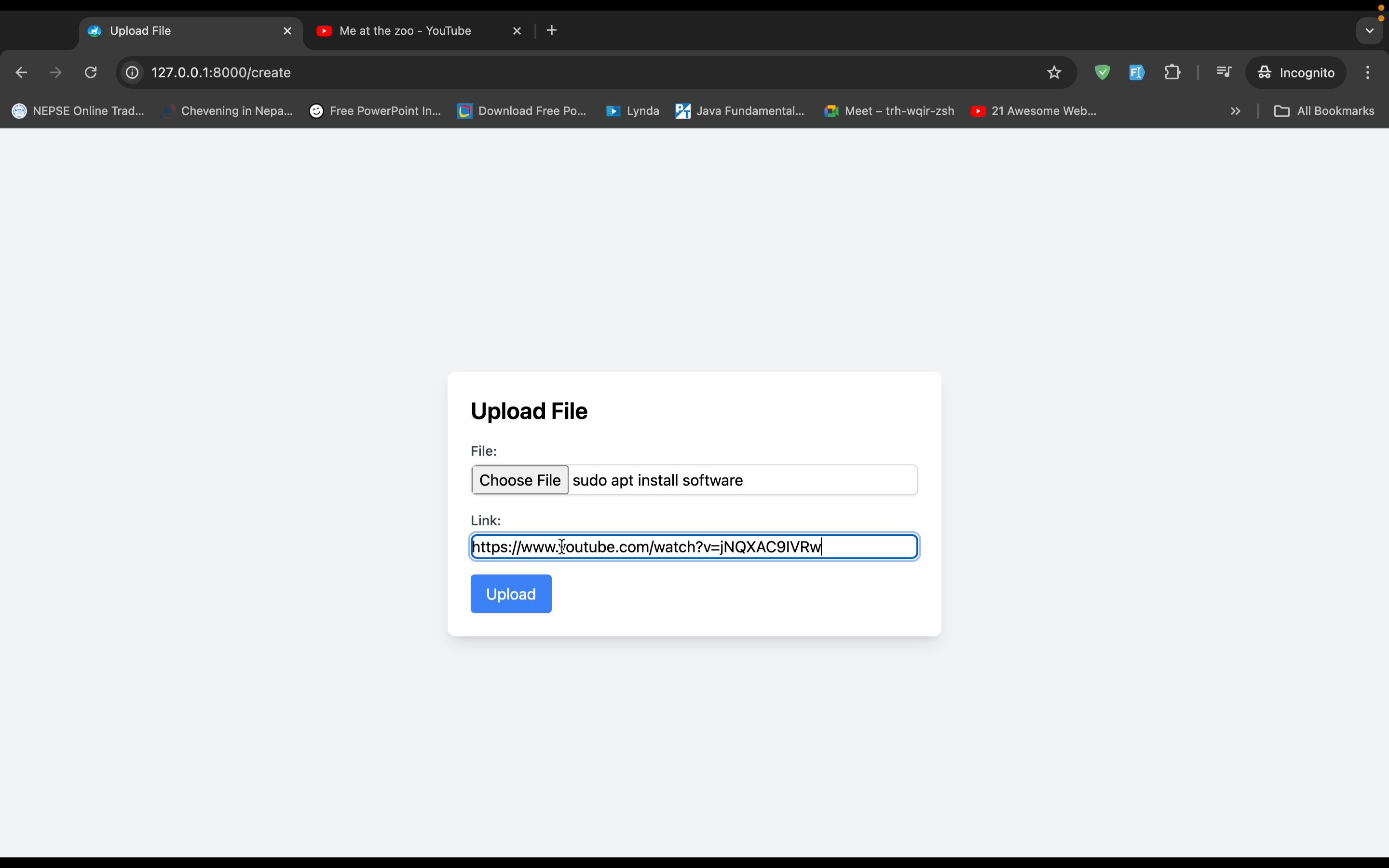Go back to previous page
The height and width of the screenshot is (868, 1389).
21,73
